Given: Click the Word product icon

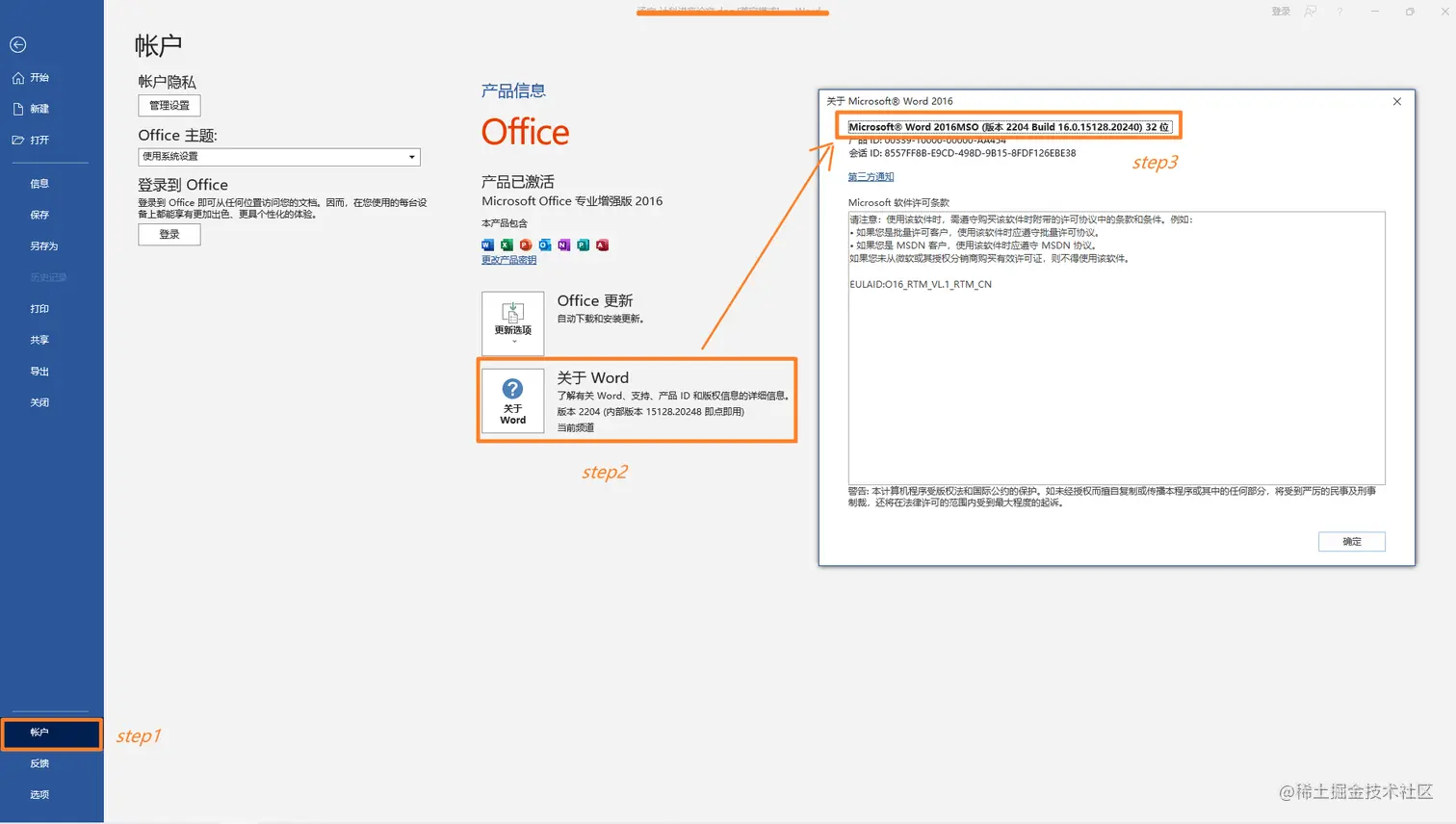Looking at the screenshot, I should (488, 245).
